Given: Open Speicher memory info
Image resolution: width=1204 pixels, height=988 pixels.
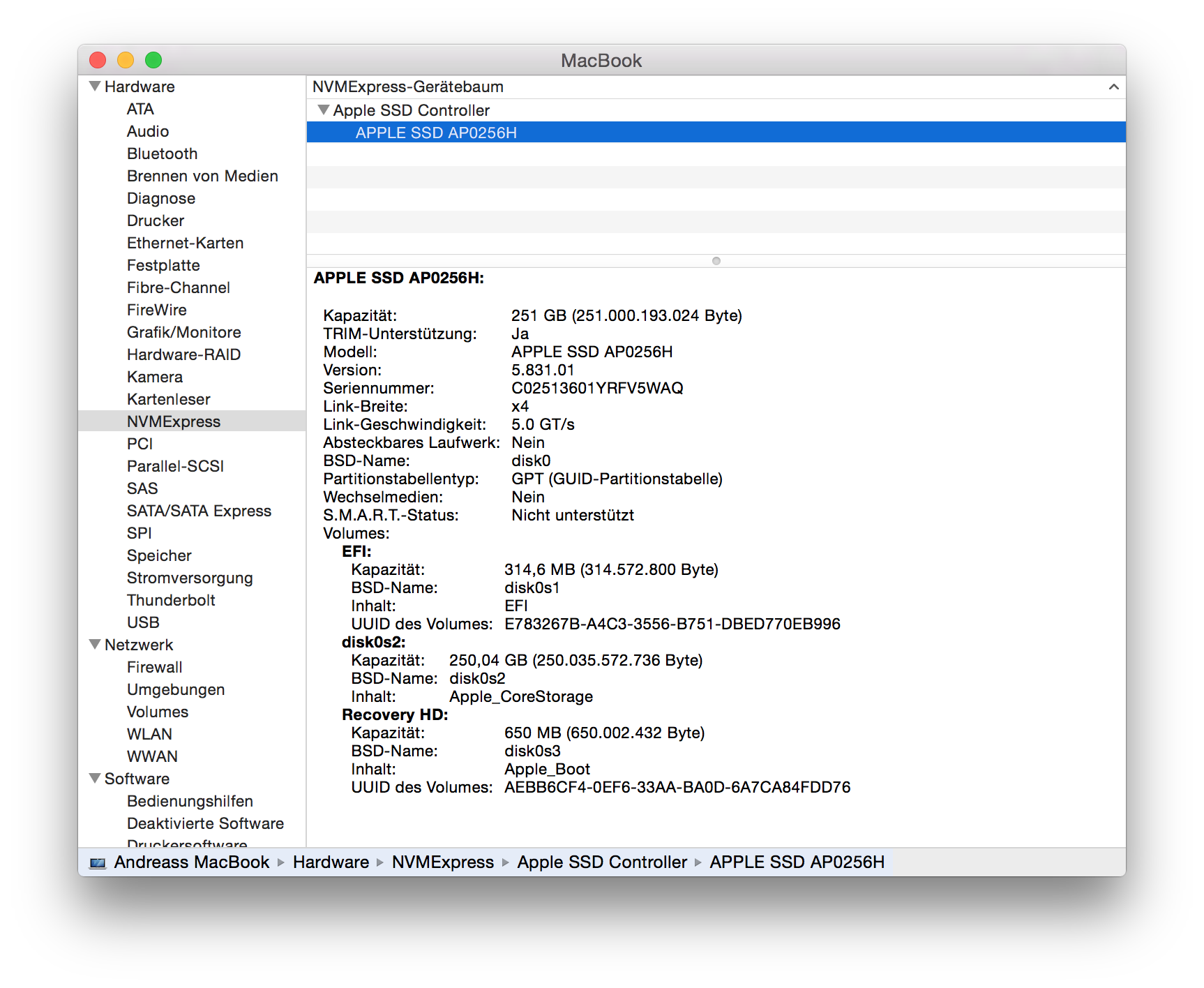Looking at the screenshot, I should coord(159,555).
